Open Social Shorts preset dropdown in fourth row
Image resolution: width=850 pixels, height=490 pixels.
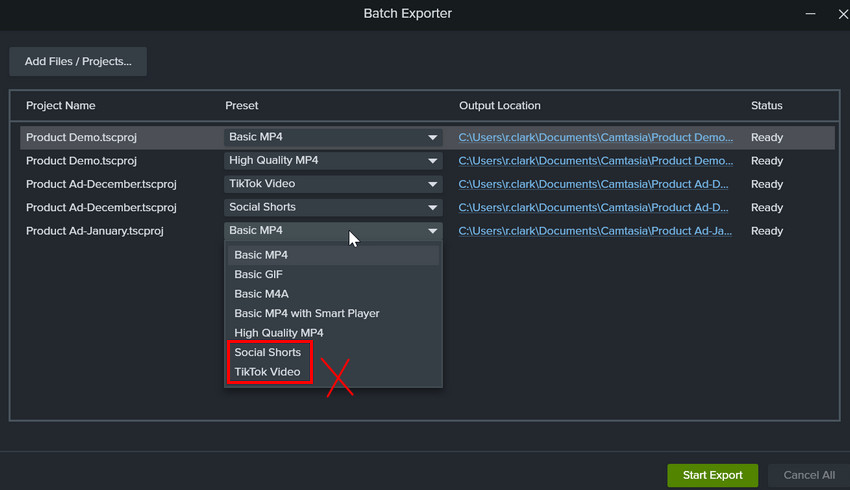coord(333,207)
